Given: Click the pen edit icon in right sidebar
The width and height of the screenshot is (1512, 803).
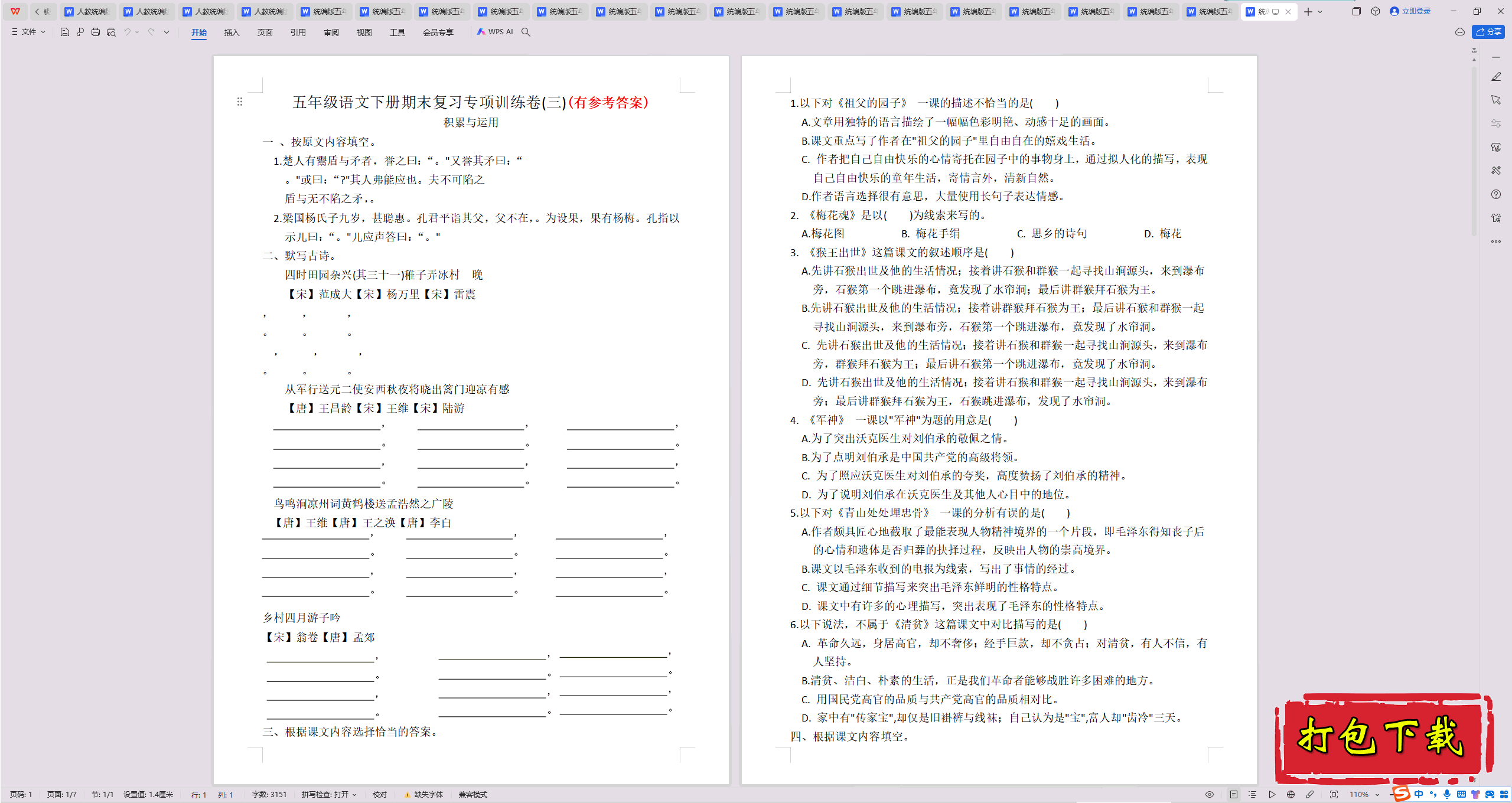Looking at the screenshot, I should (1496, 77).
